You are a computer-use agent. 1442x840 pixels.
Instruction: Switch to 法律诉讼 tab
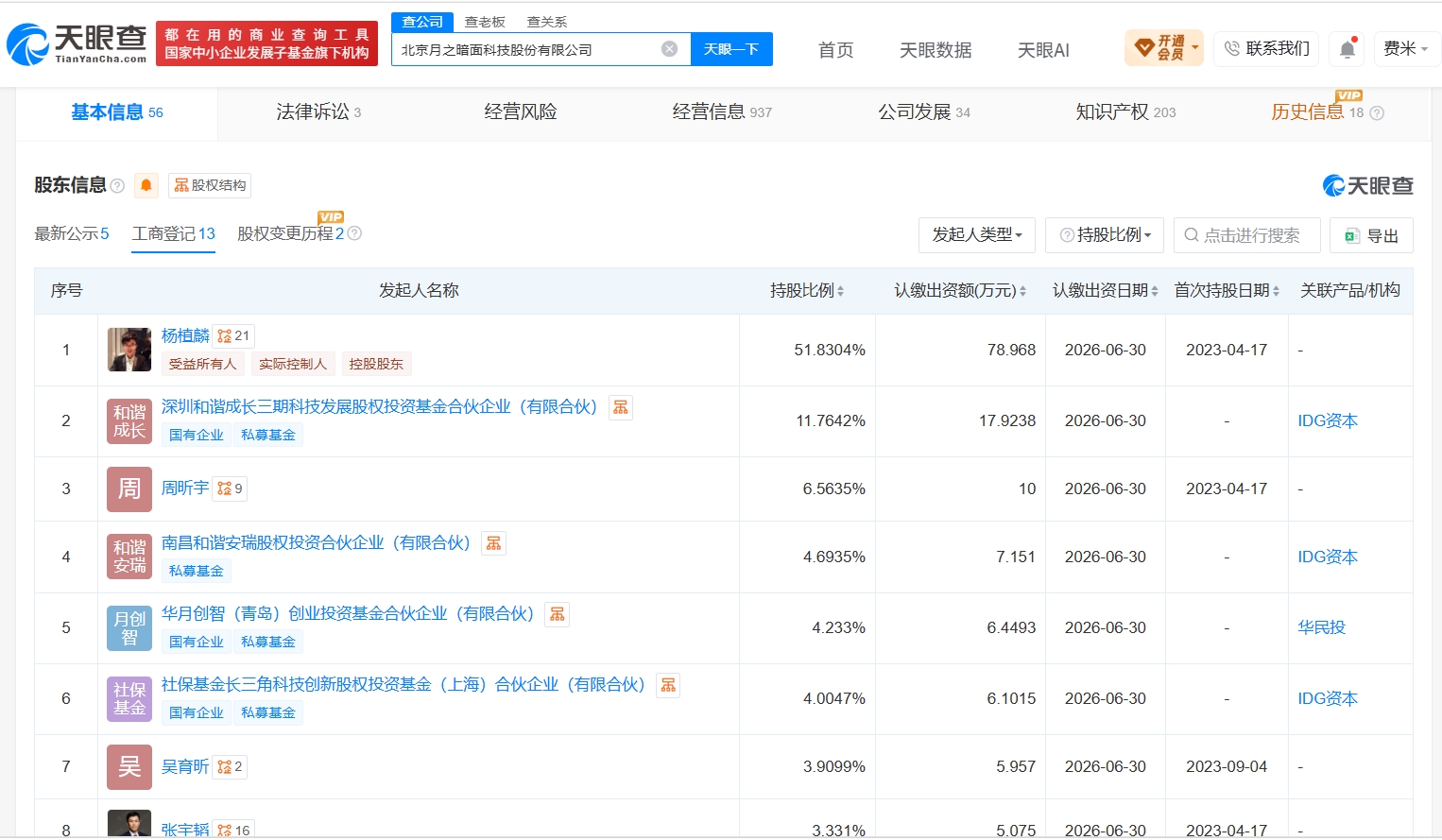[318, 112]
